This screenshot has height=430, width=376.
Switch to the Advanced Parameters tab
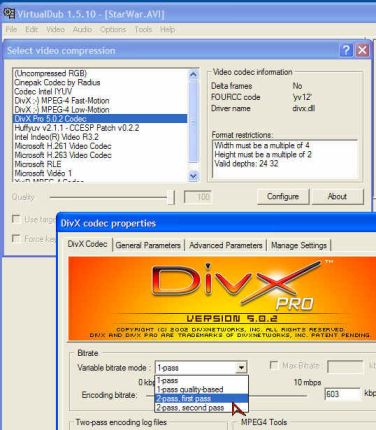coord(226,245)
